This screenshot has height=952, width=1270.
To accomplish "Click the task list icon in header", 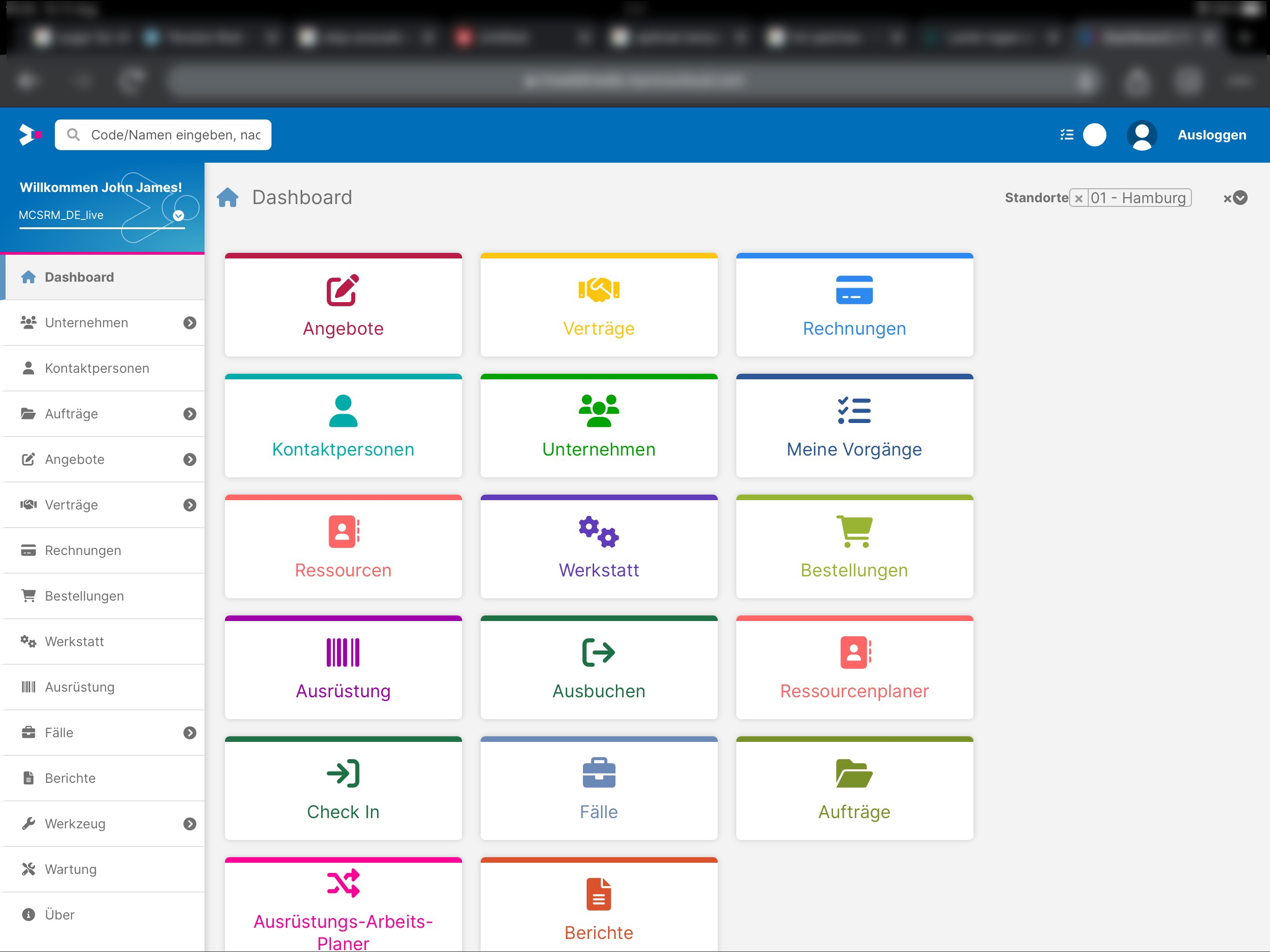I will pos(1066,135).
